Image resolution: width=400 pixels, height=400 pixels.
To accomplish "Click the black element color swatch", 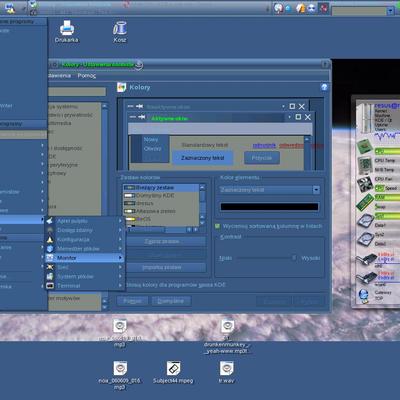I will (x=269, y=207).
